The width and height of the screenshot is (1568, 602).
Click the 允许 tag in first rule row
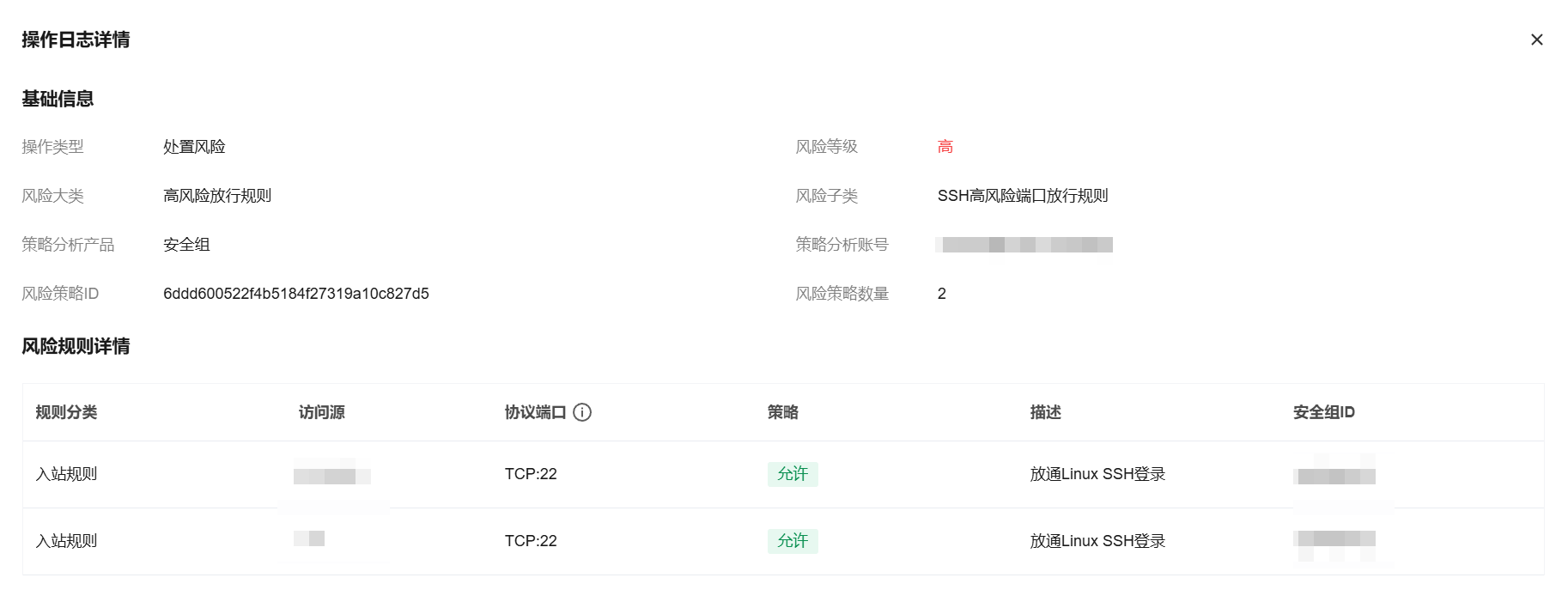792,474
